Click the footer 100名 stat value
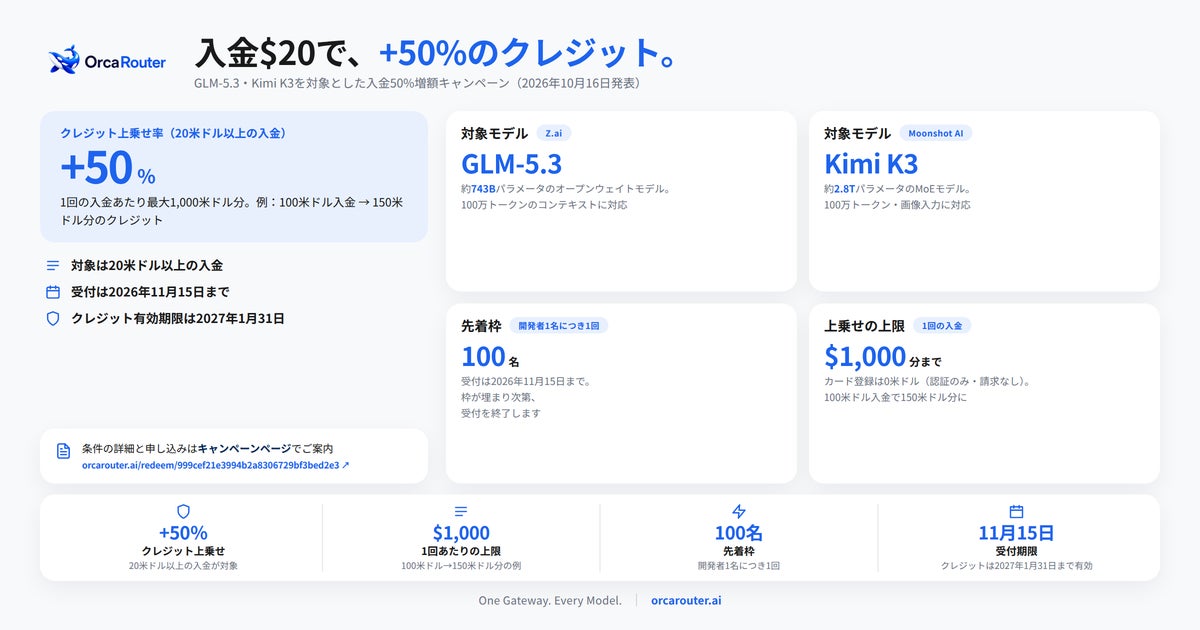 [739, 533]
